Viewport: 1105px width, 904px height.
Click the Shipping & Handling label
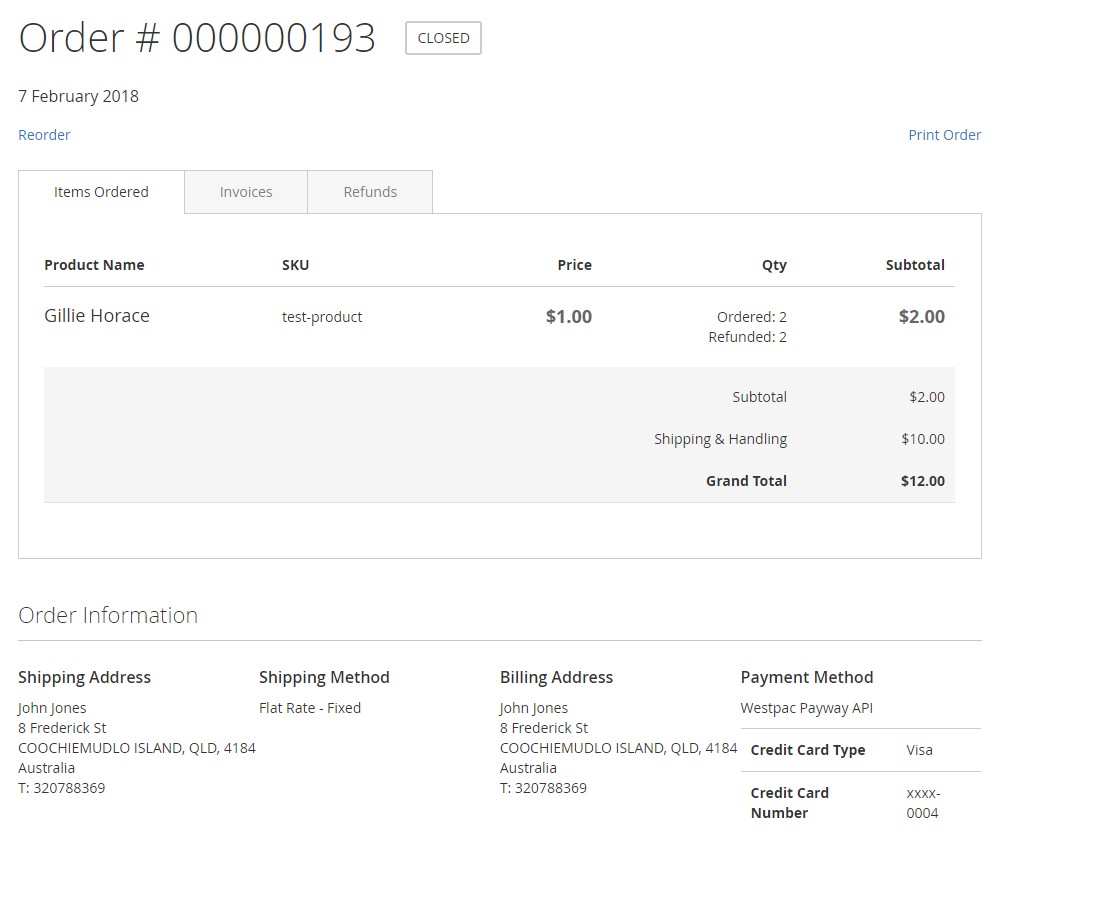(x=720, y=439)
